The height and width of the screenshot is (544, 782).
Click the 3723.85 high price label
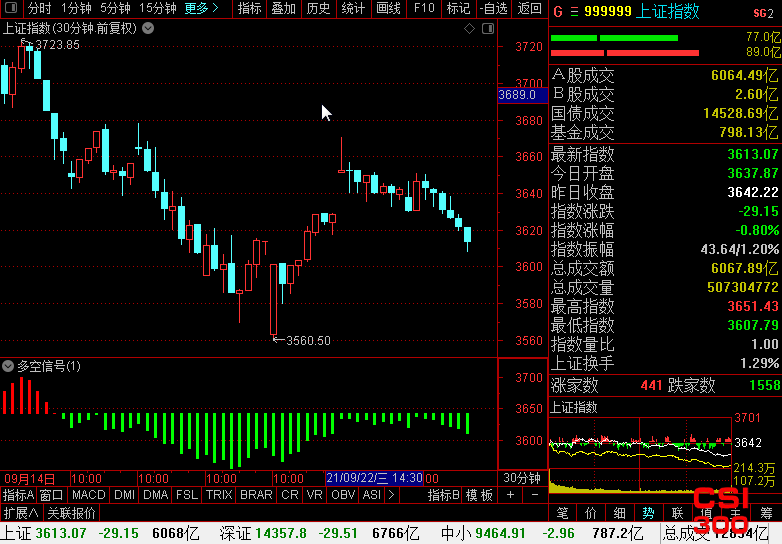(x=57, y=45)
